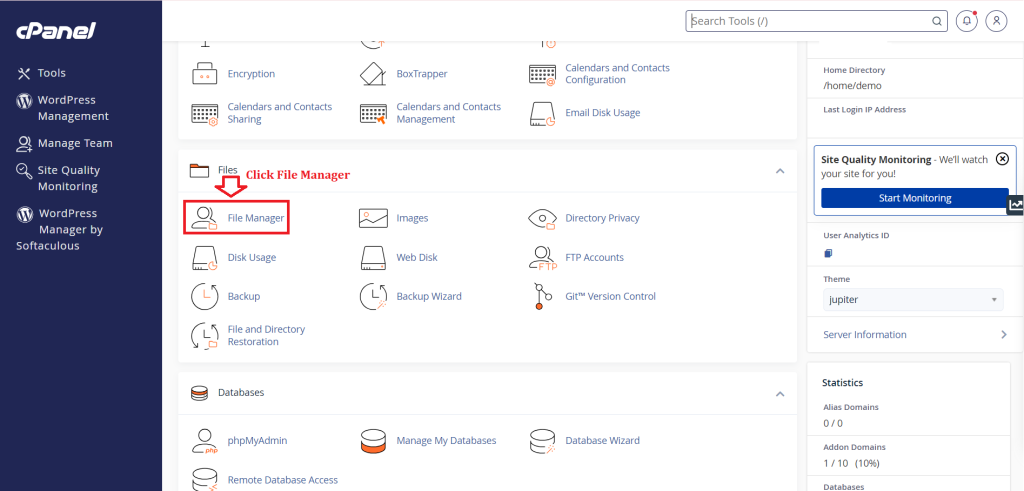Open the Email Disk Usage icon
1024x491 pixels.
click(x=542, y=113)
